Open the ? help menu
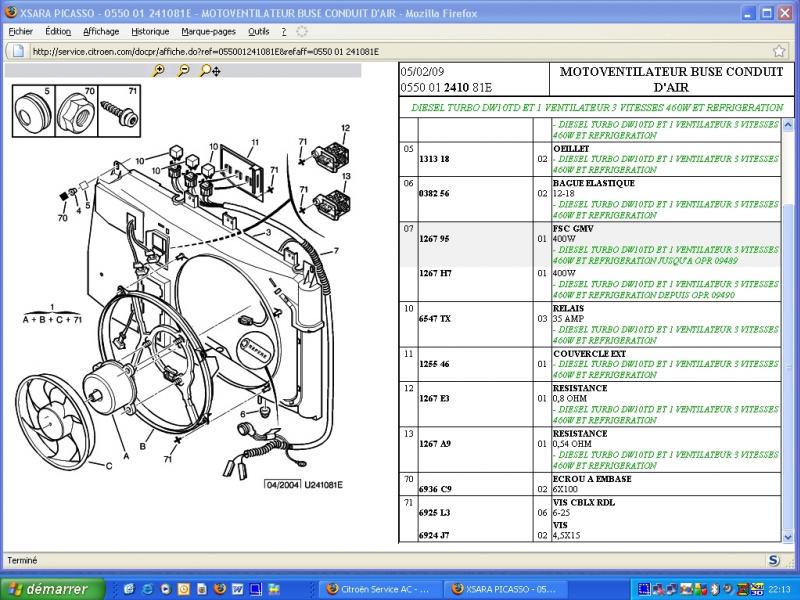This screenshot has height=600, width=800. [284, 32]
